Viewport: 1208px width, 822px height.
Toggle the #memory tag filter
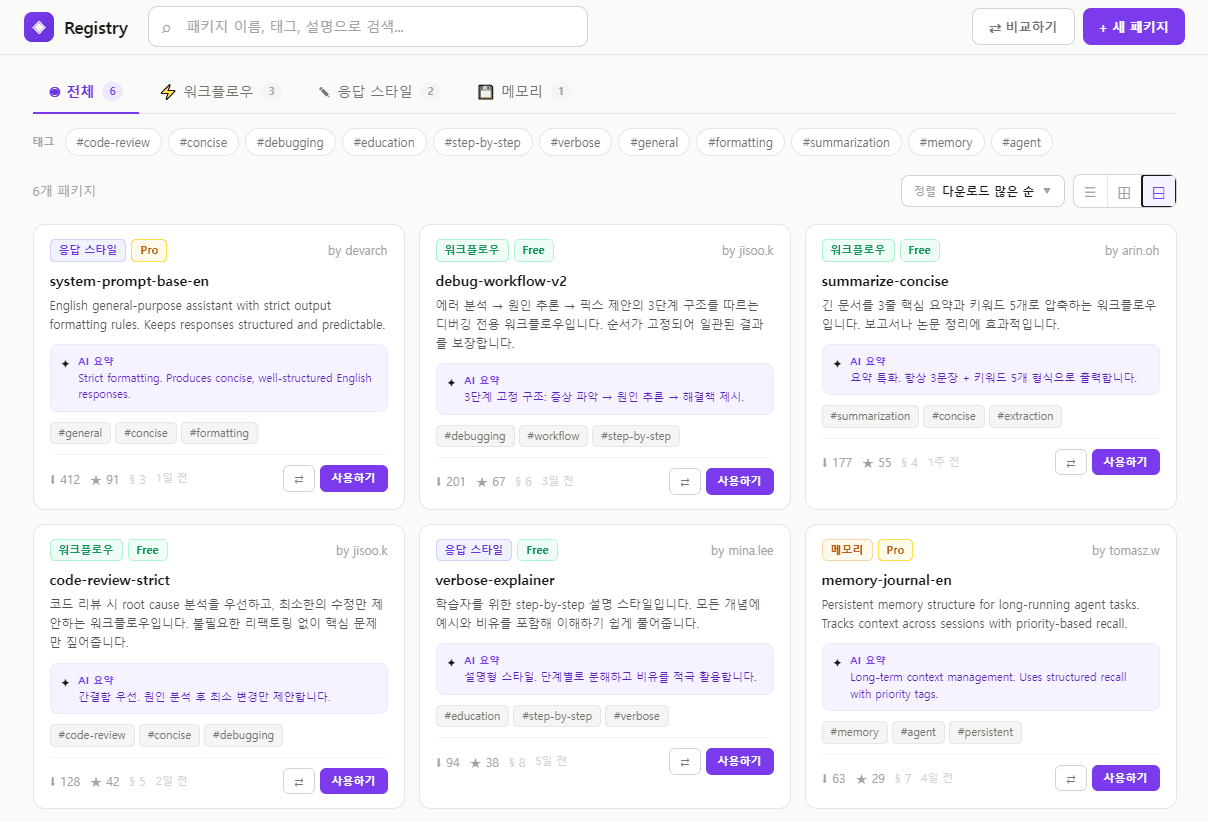tap(946, 142)
